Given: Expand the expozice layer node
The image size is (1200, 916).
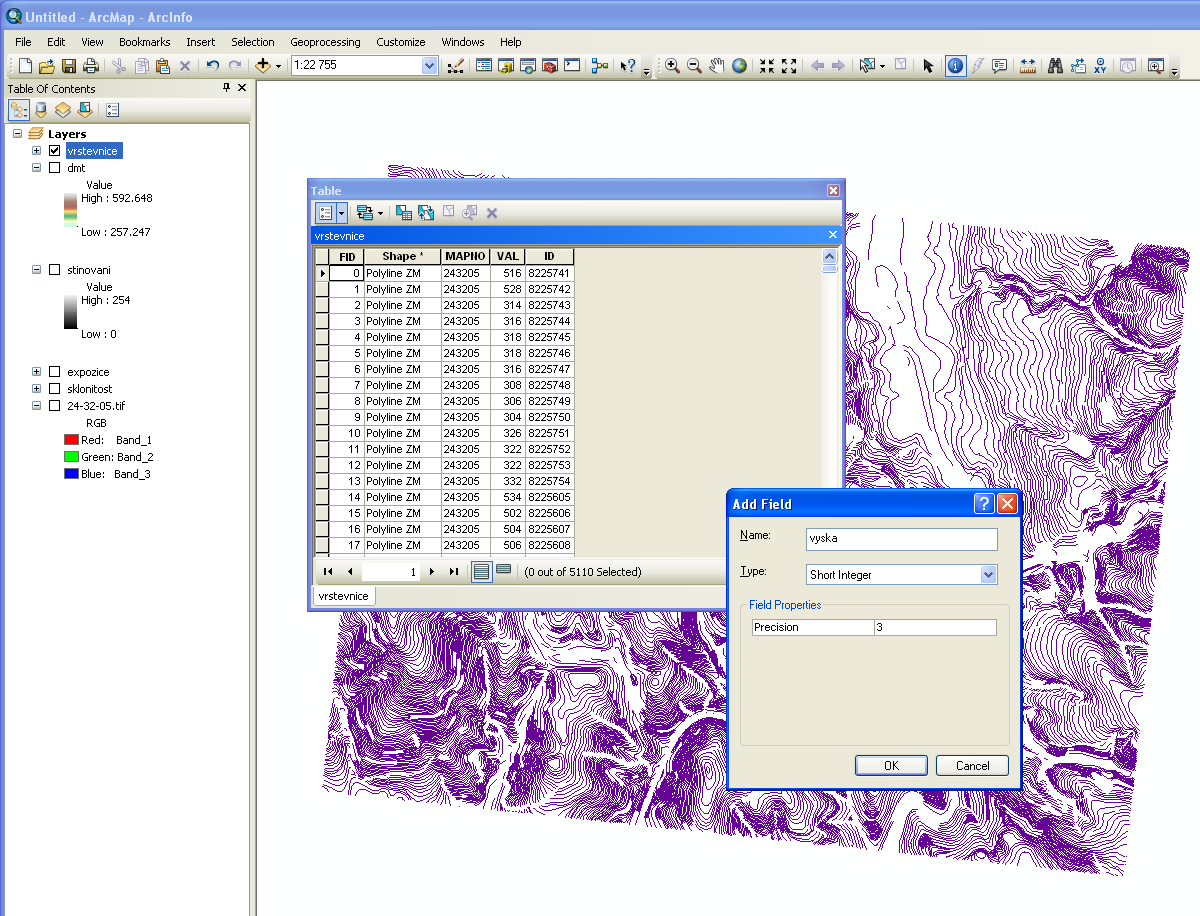Looking at the screenshot, I should click(x=37, y=372).
